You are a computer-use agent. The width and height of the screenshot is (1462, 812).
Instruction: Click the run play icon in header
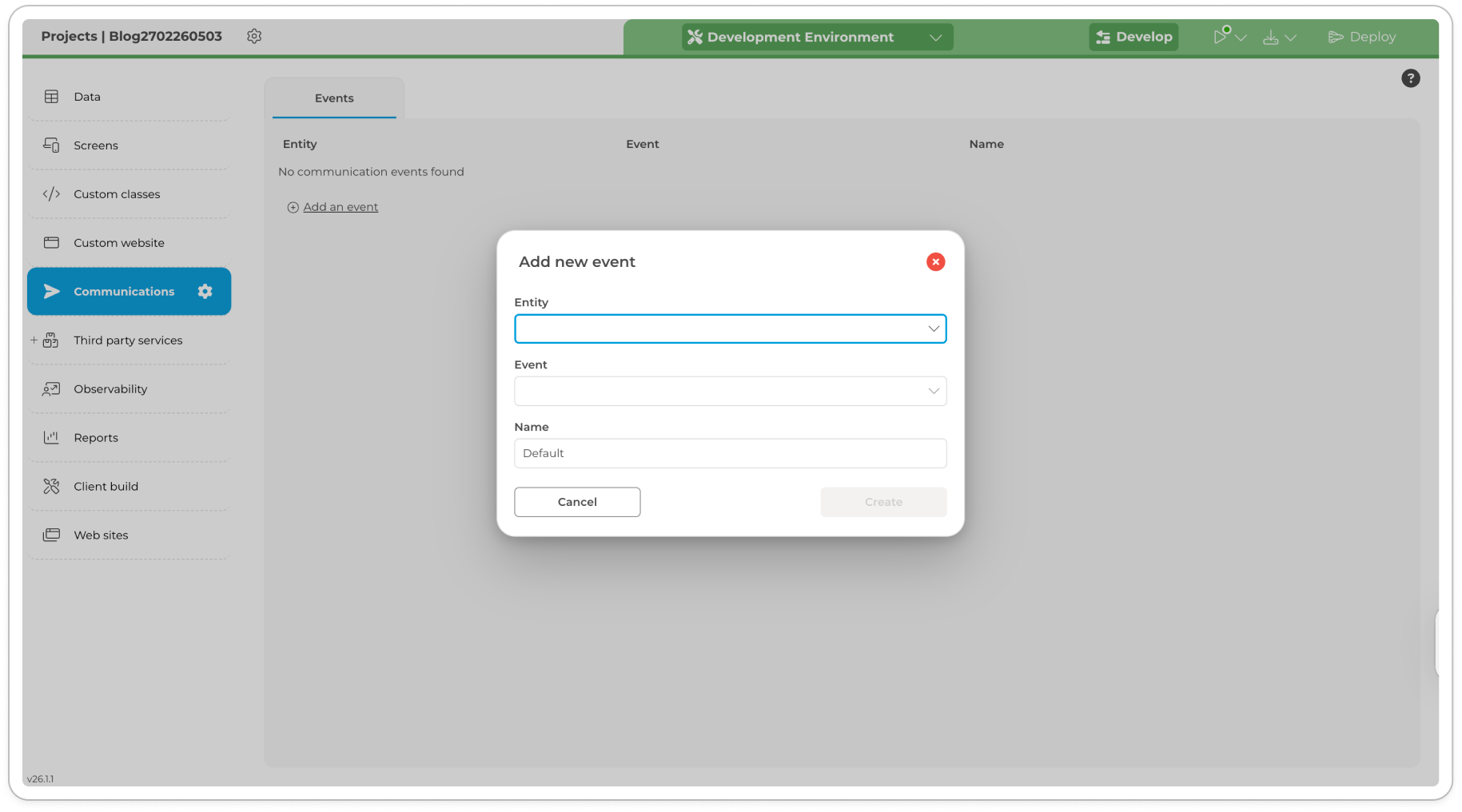(x=1221, y=37)
